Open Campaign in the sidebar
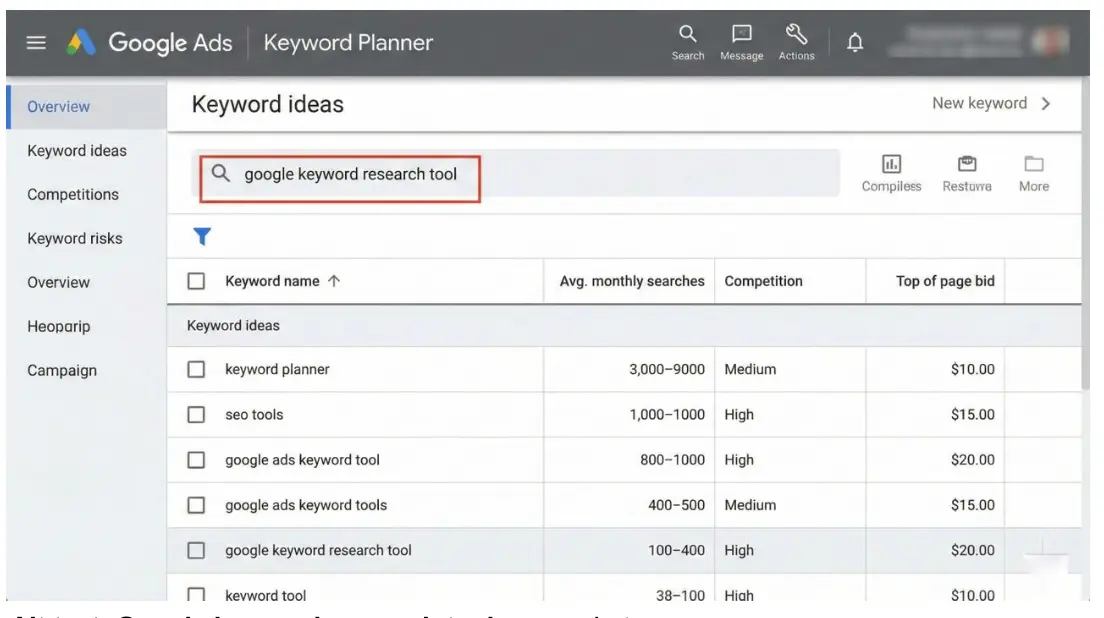 [62, 370]
